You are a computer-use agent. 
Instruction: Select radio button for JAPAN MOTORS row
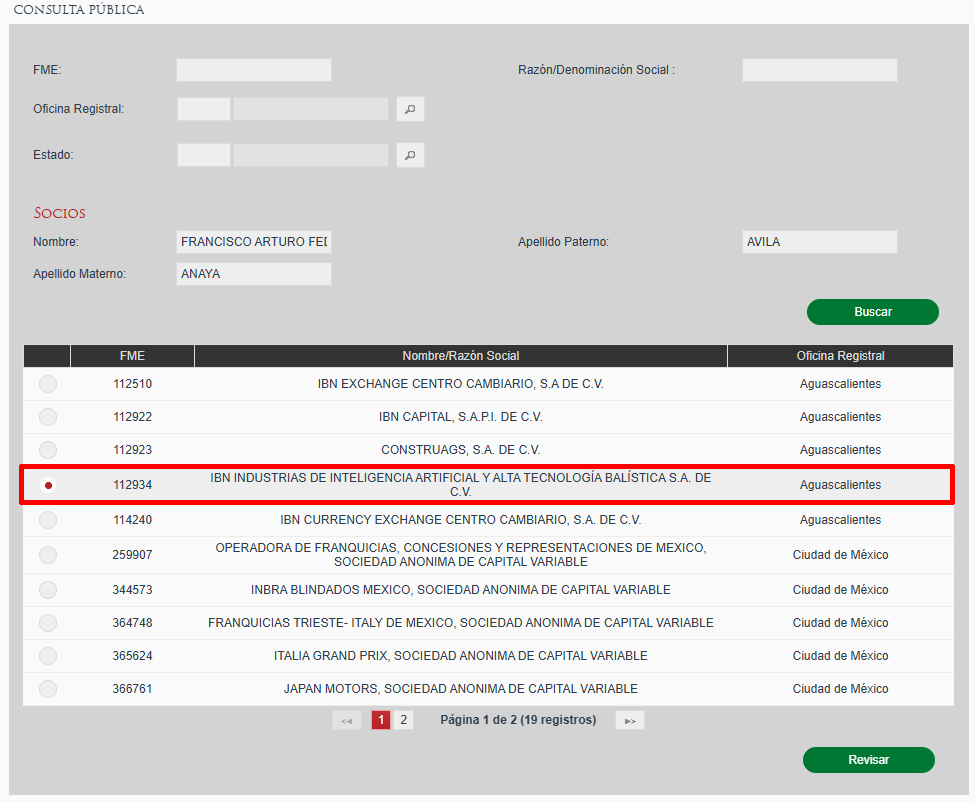pyautogui.click(x=48, y=689)
